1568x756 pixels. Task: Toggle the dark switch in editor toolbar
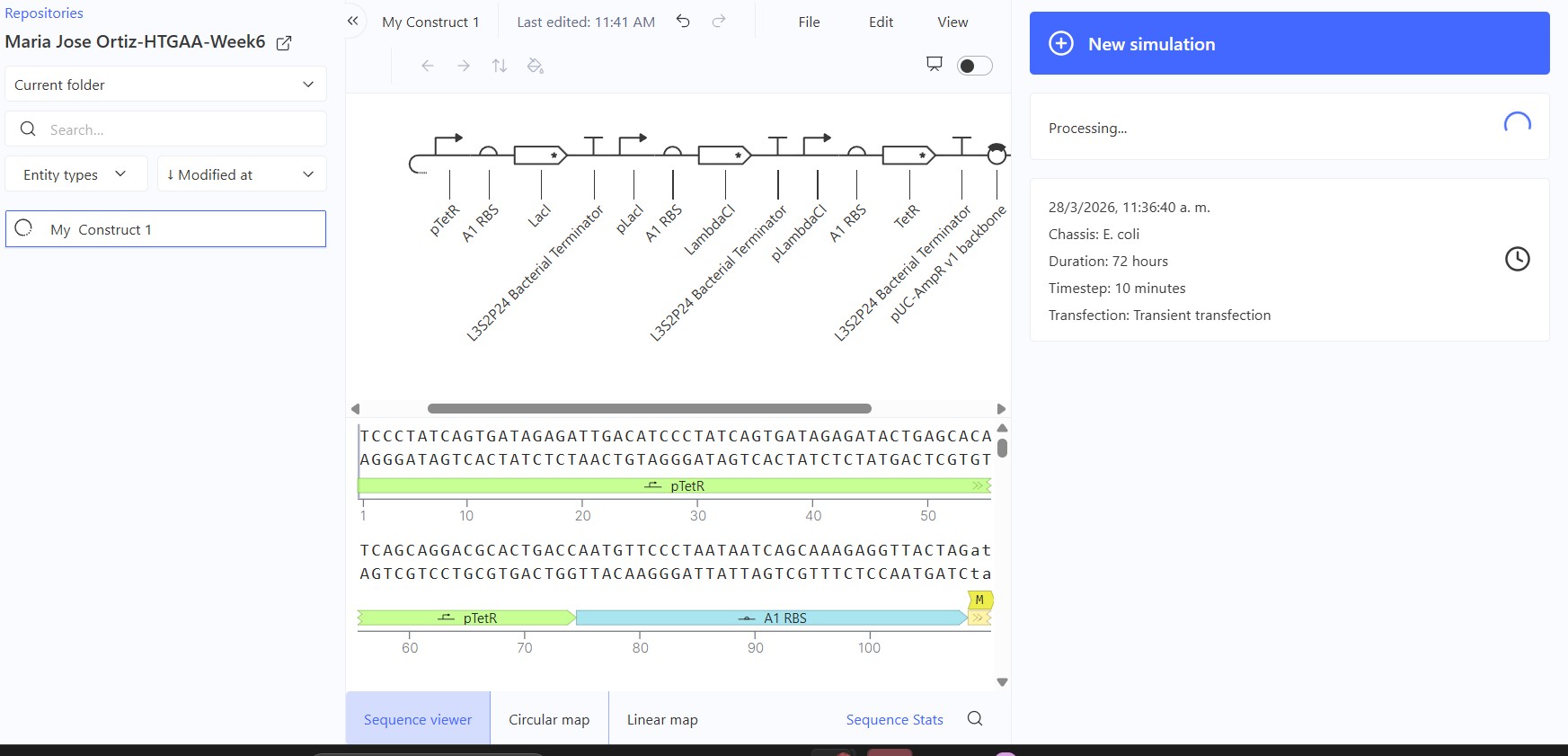point(975,66)
